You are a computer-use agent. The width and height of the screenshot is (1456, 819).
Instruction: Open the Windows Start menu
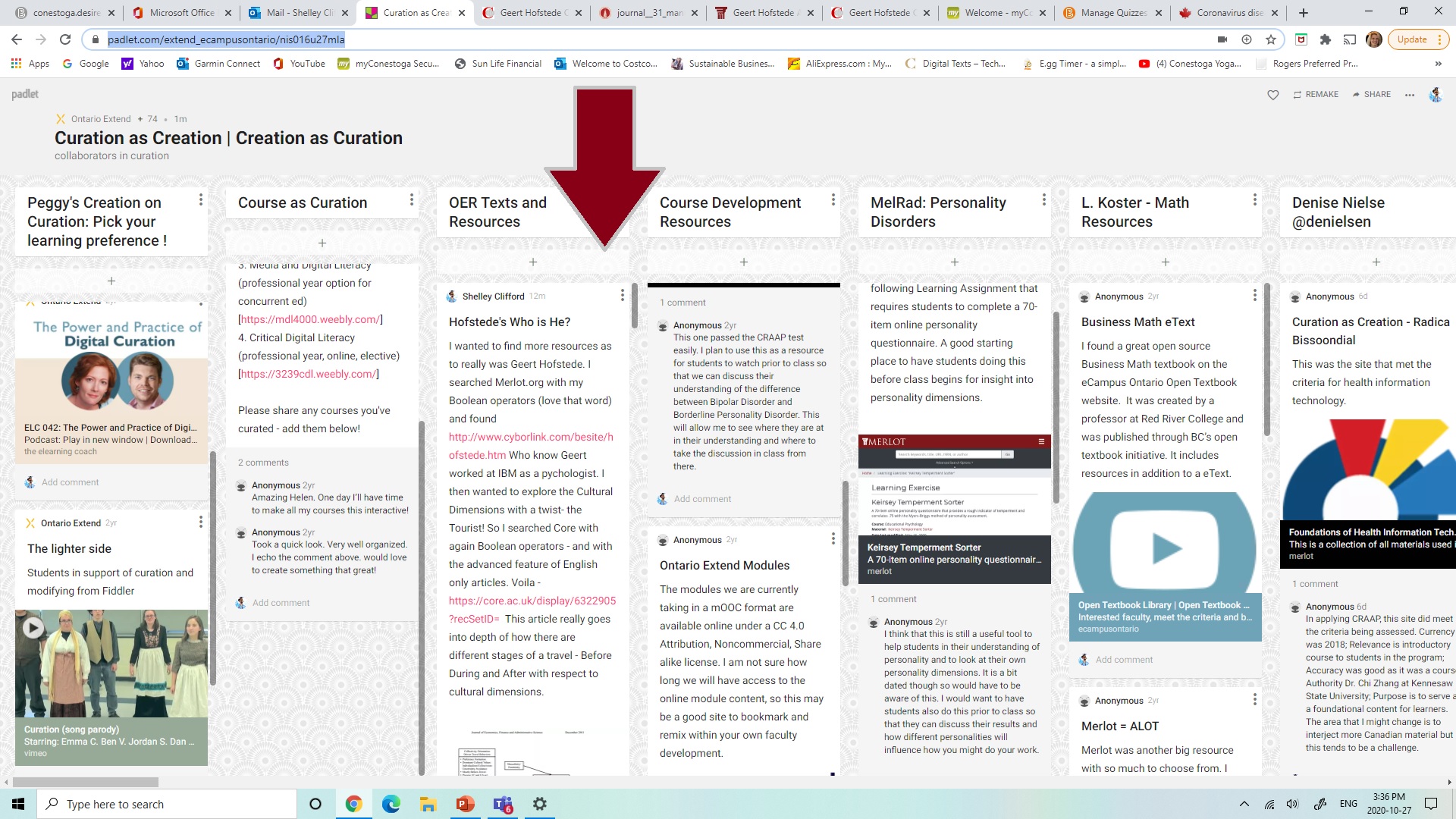tap(18, 804)
